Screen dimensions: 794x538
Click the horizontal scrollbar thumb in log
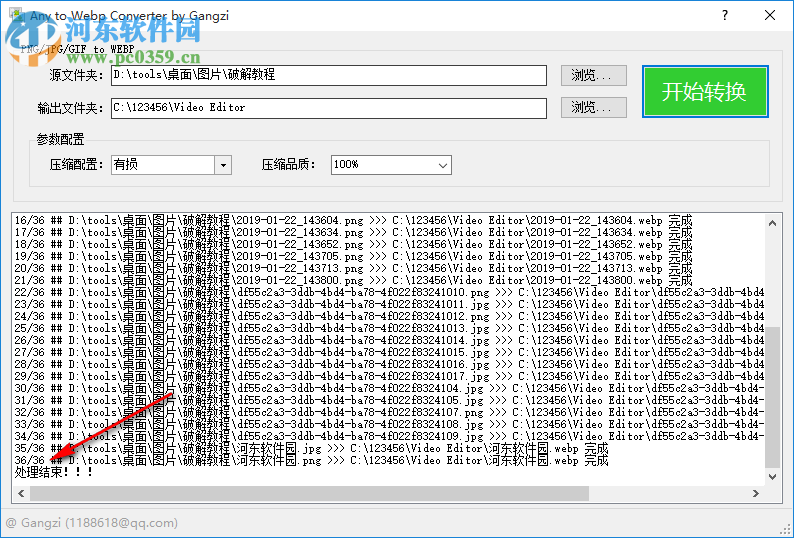pos(309,493)
